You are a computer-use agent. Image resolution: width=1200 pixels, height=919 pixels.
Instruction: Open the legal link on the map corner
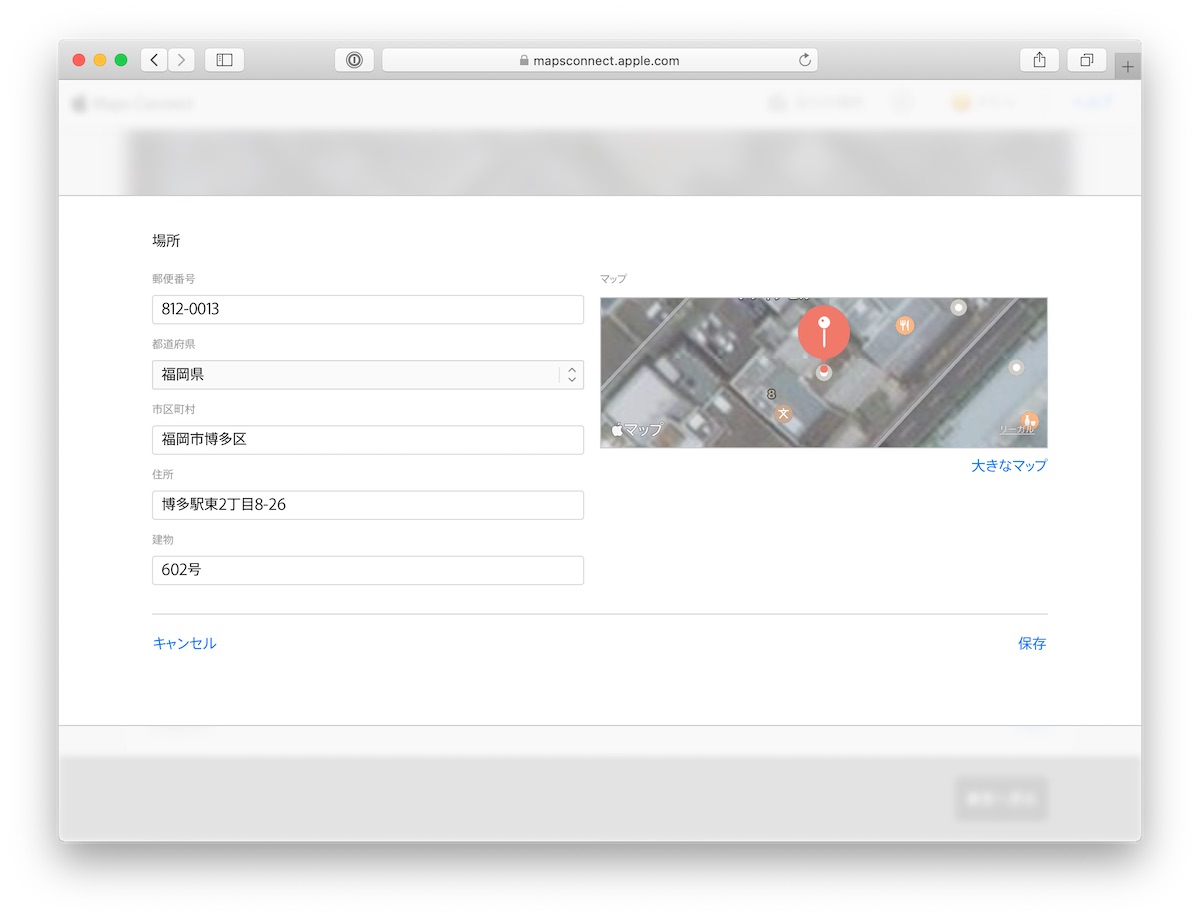pos(1016,430)
